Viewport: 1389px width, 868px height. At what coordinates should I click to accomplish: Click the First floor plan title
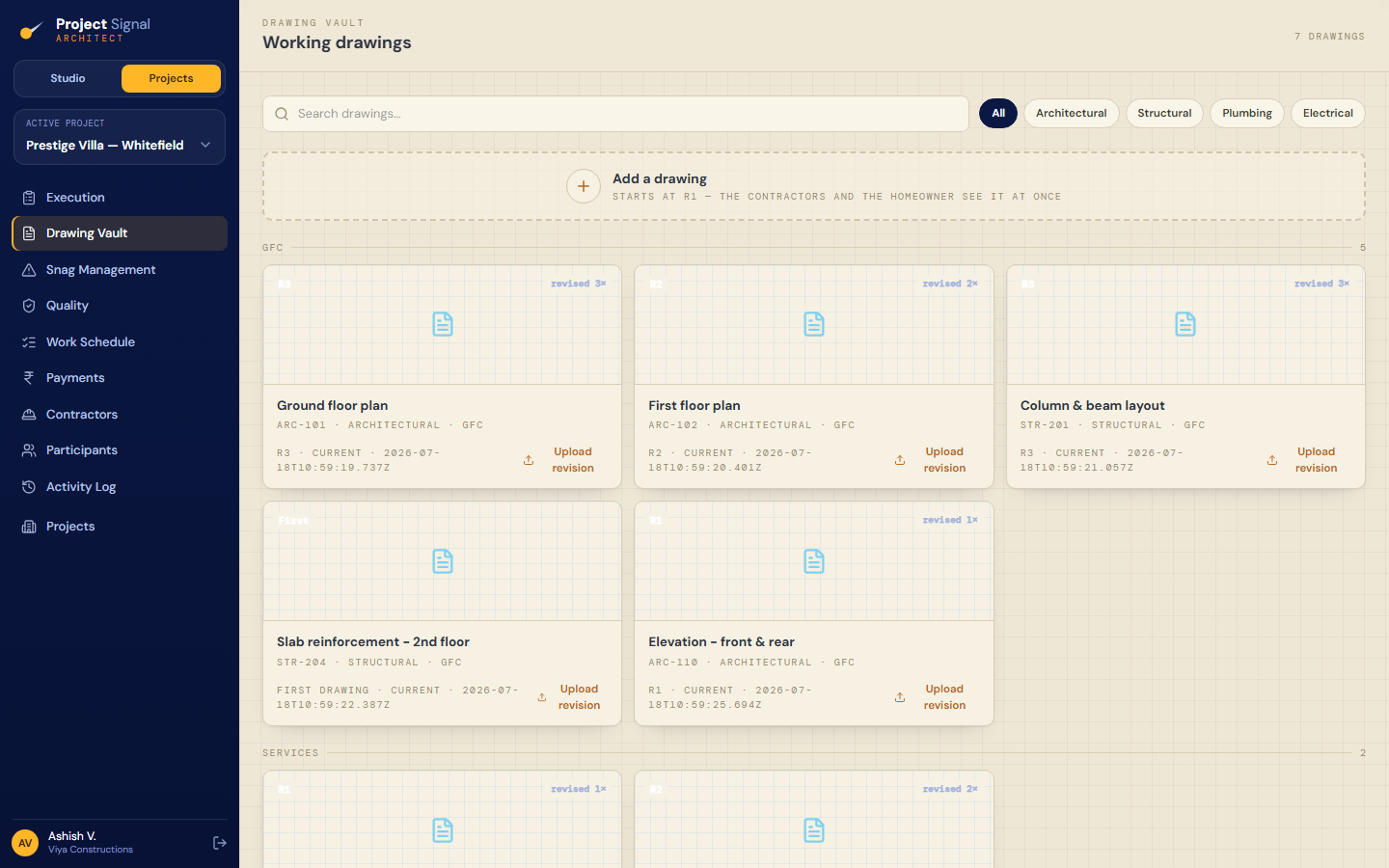(x=694, y=406)
